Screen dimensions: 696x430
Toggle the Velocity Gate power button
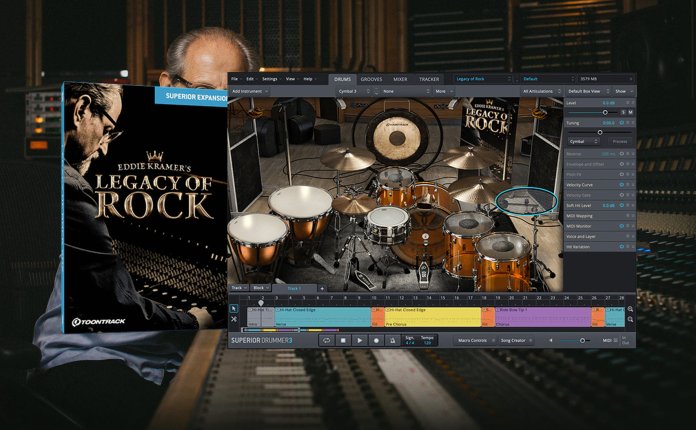pyautogui.click(x=621, y=195)
